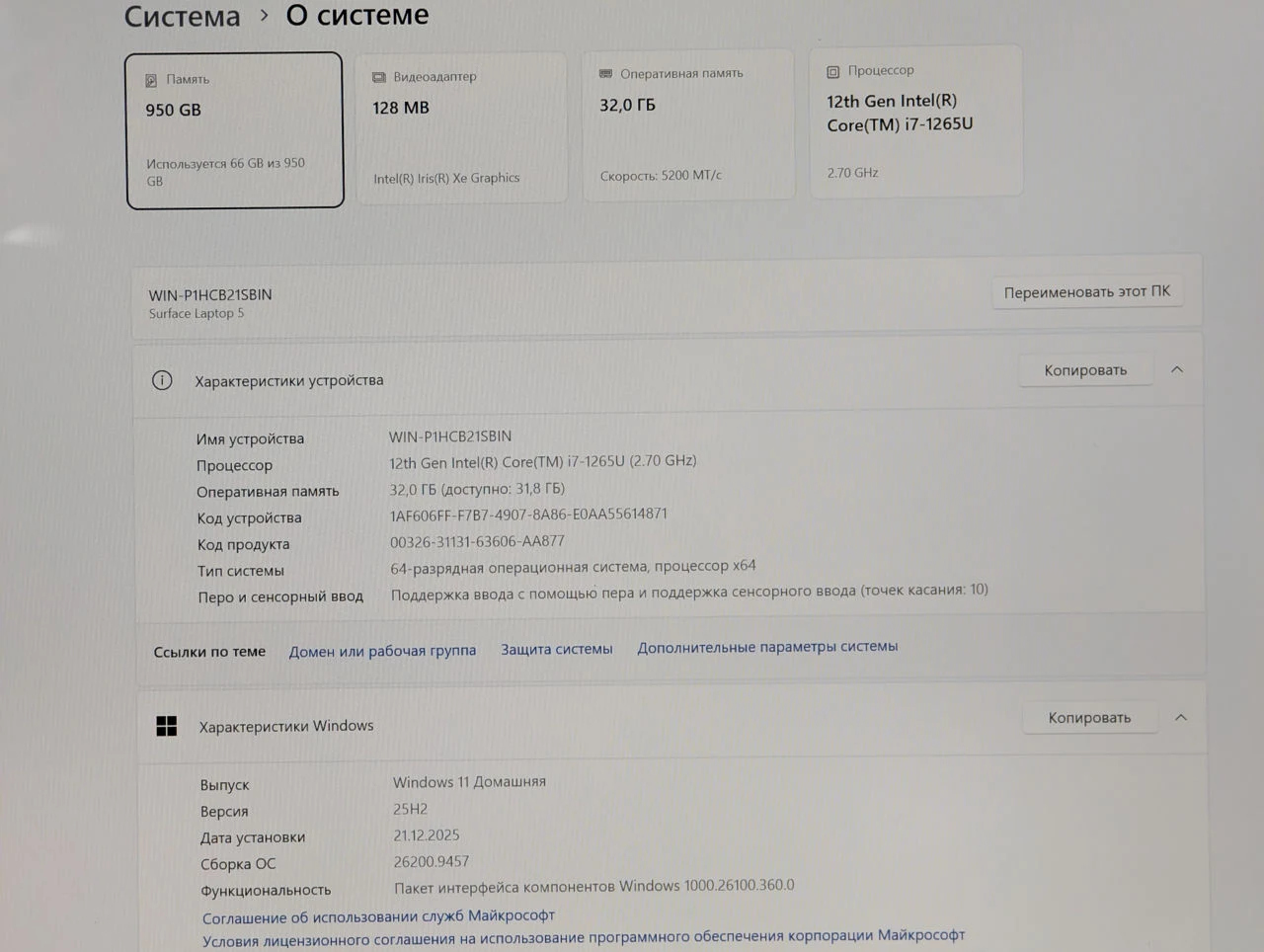Screen dimensions: 1264x952
Task: Open Дополнительные параметры системы link
Action: 767,647
